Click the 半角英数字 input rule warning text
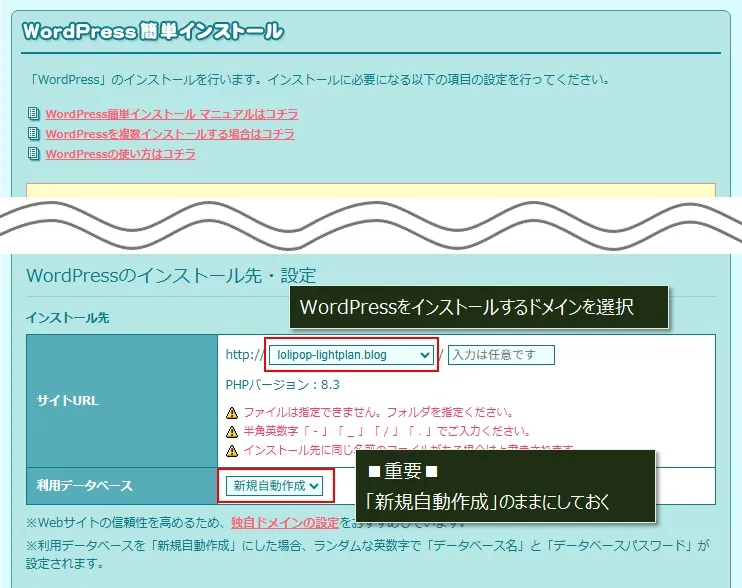Viewport: 742px width, 588px height. click(x=388, y=431)
